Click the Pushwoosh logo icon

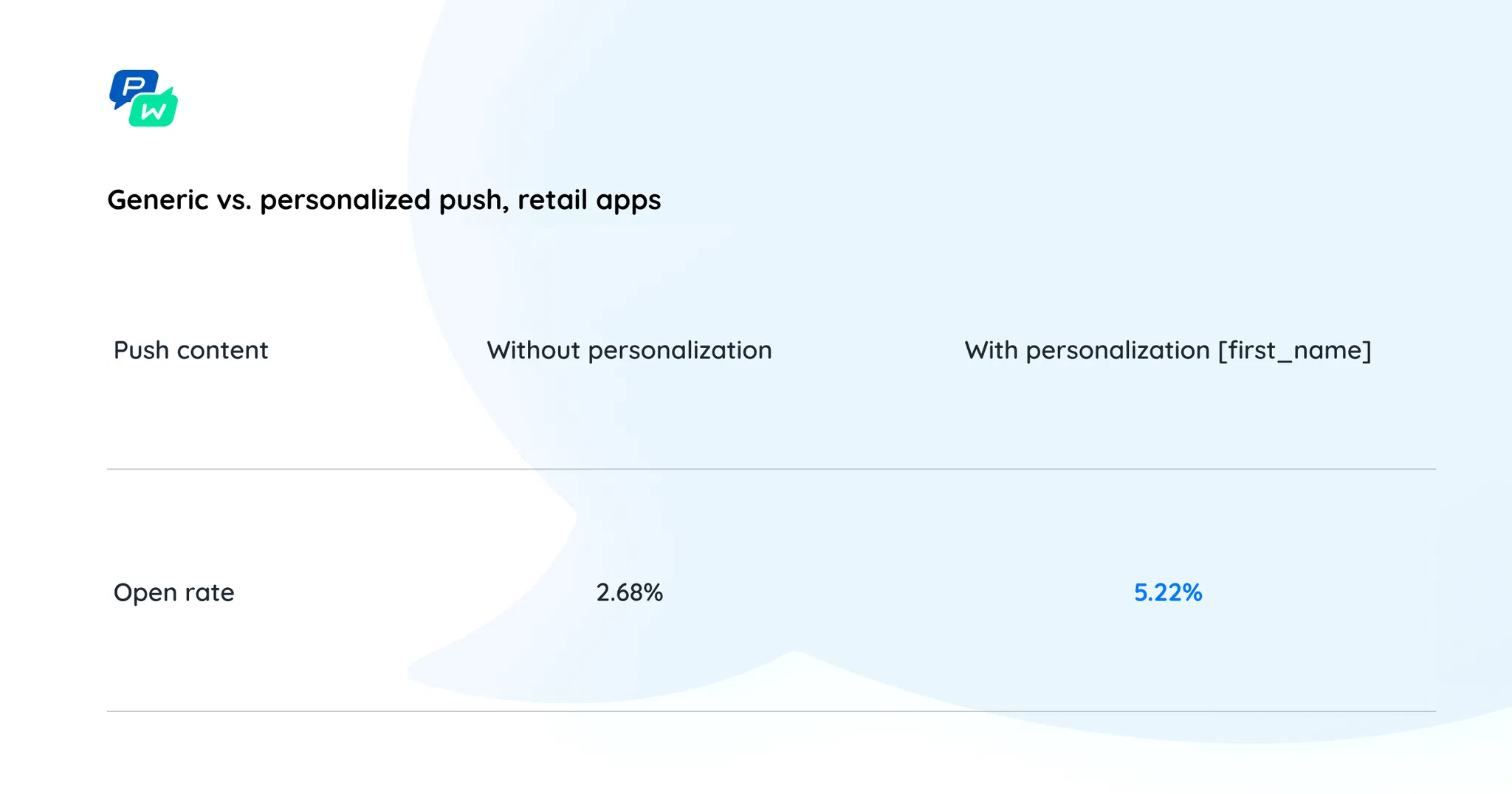(144, 98)
